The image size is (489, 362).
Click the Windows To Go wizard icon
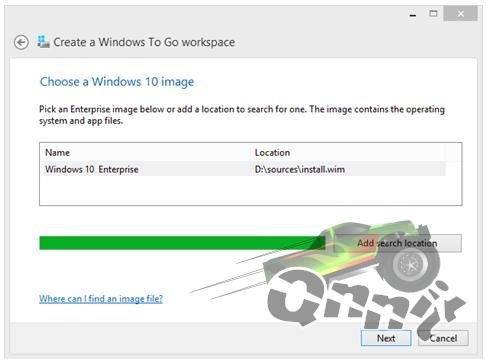(43, 42)
